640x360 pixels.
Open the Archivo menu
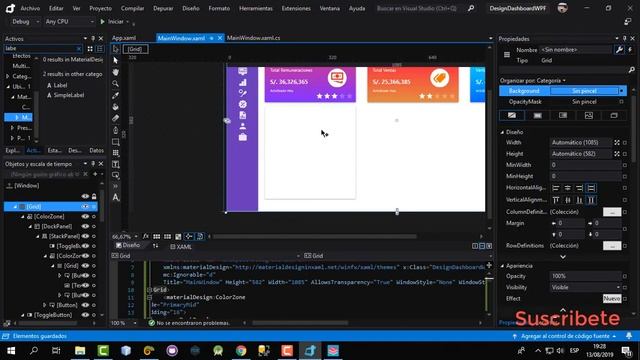pyautogui.click(x=30, y=8)
